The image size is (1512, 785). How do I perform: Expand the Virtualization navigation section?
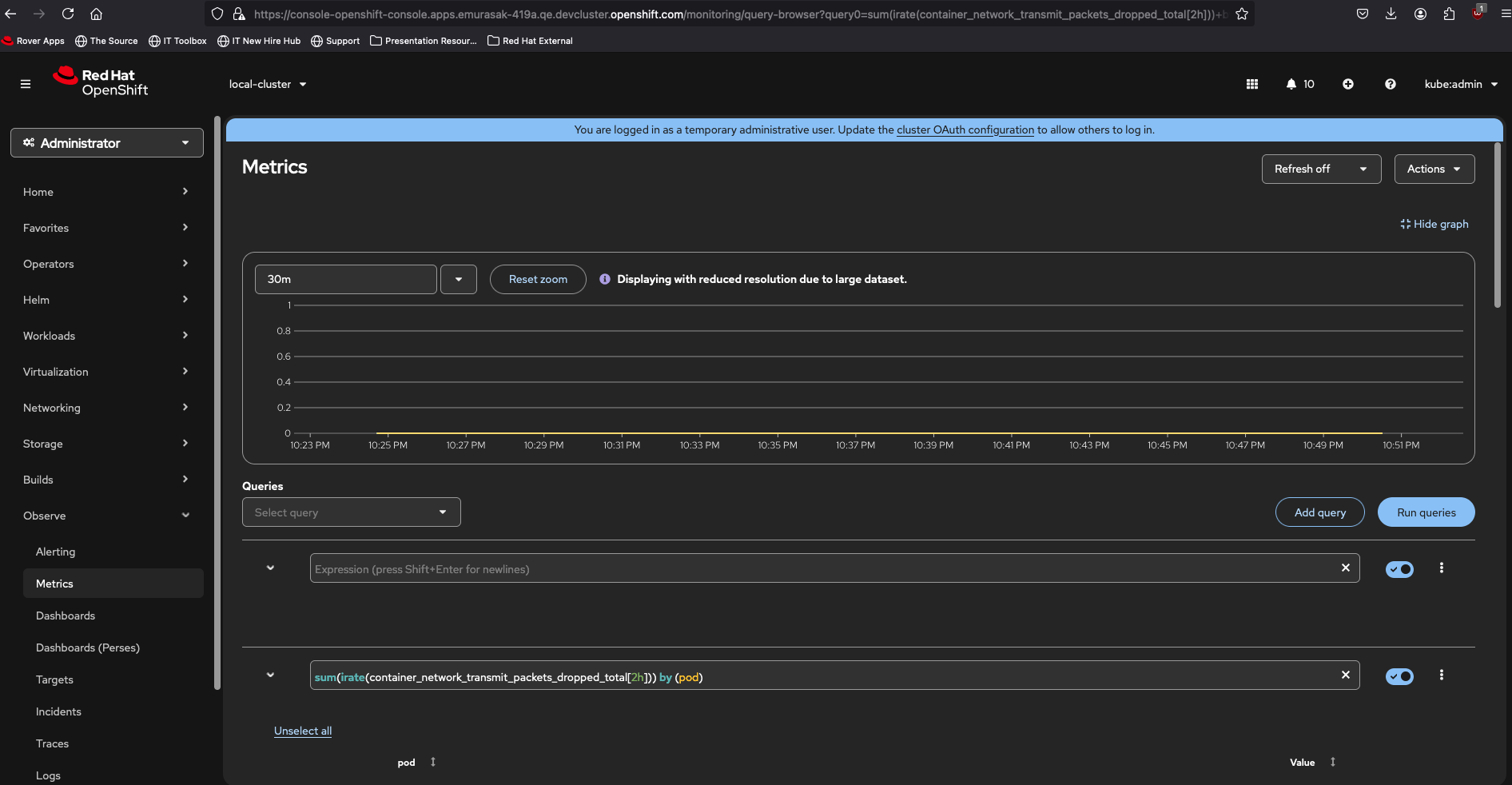[107, 372]
